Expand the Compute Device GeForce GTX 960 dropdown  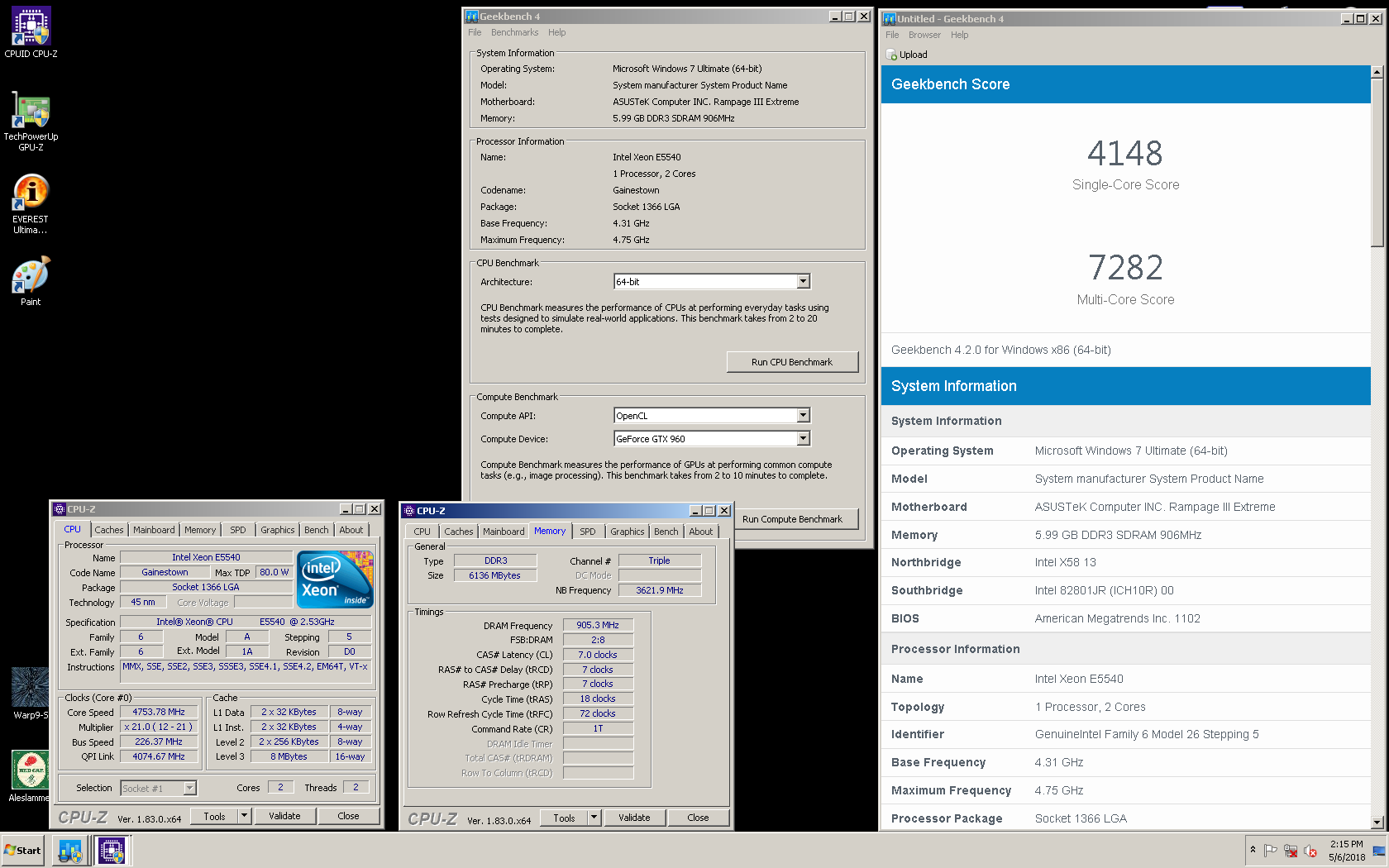[x=803, y=439]
